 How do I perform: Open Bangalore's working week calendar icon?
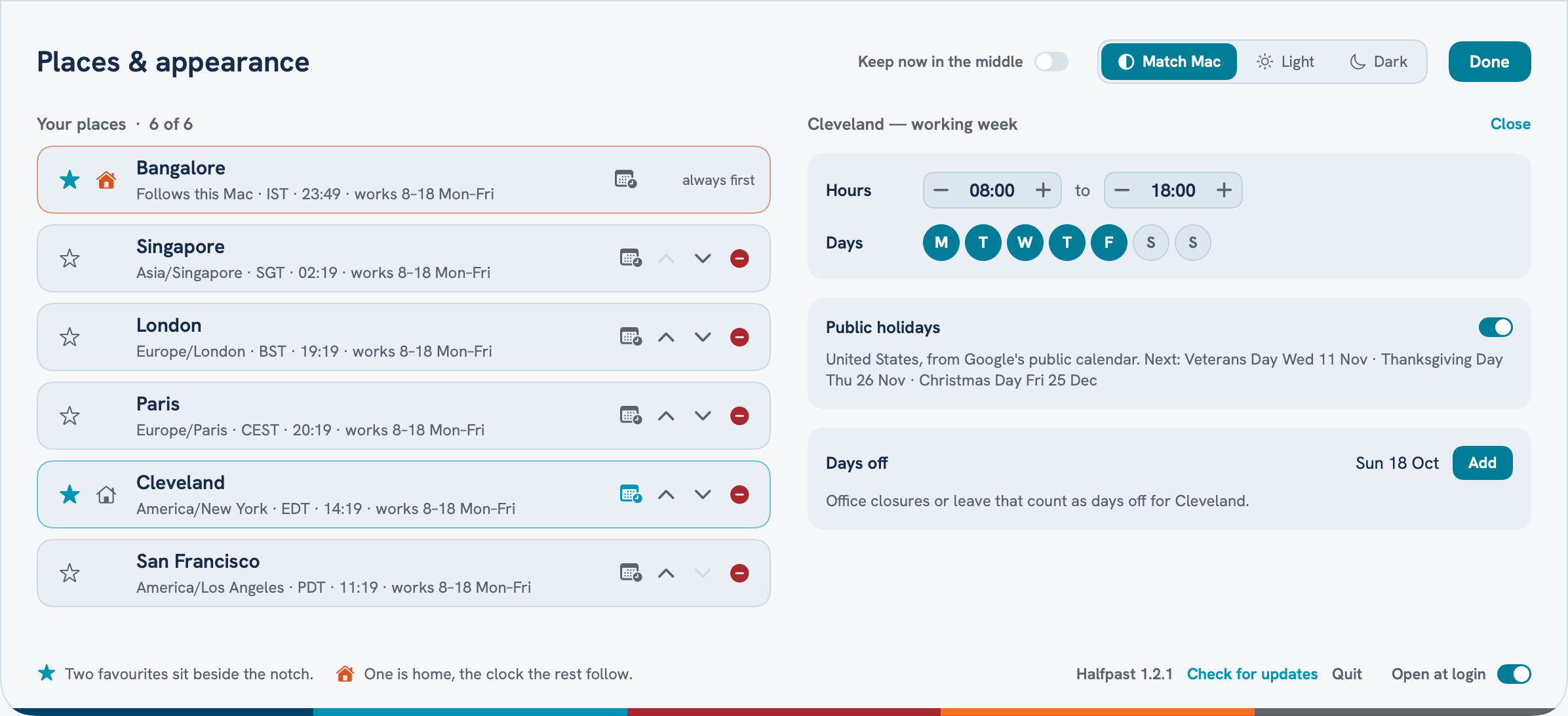pos(625,179)
